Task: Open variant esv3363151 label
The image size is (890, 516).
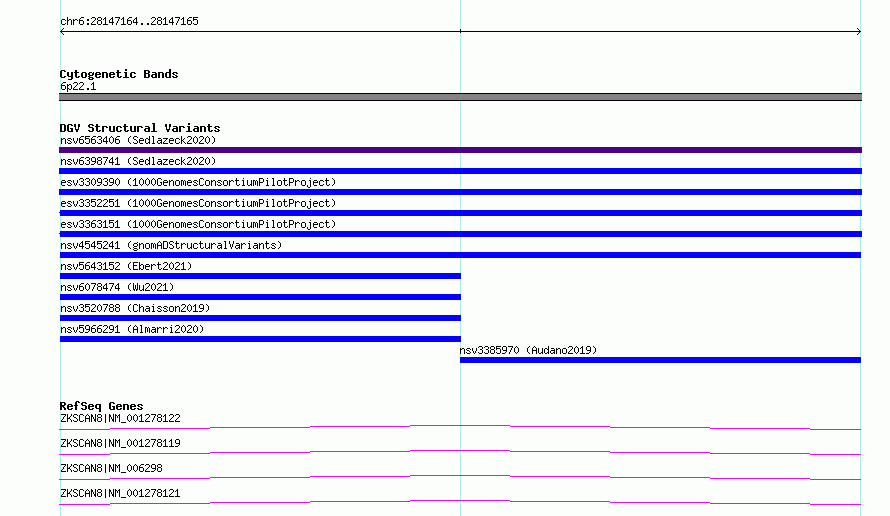Action: point(198,224)
